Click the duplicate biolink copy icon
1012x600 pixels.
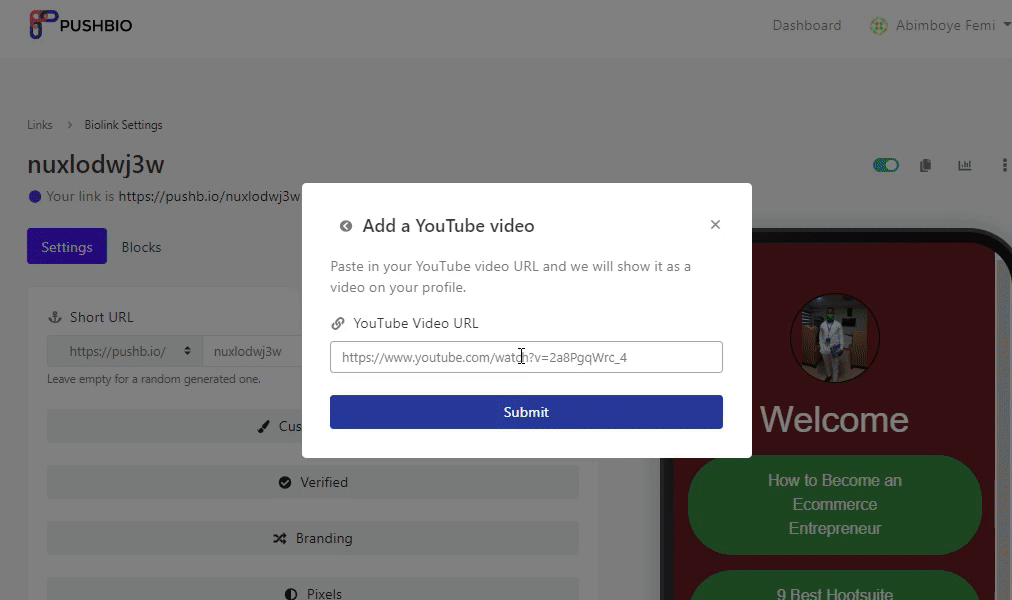[x=925, y=165]
